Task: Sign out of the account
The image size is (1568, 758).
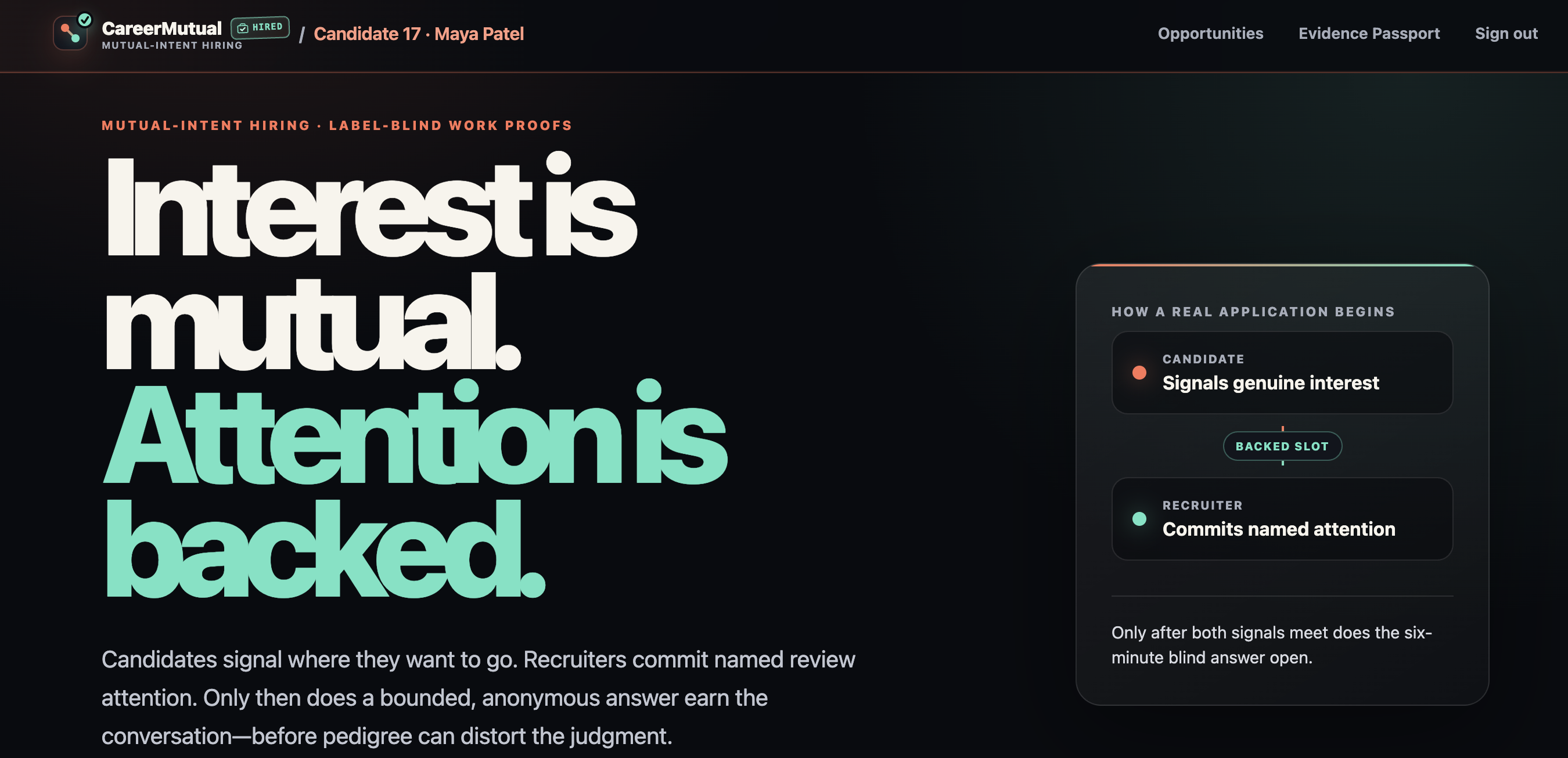Action: 1506,34
